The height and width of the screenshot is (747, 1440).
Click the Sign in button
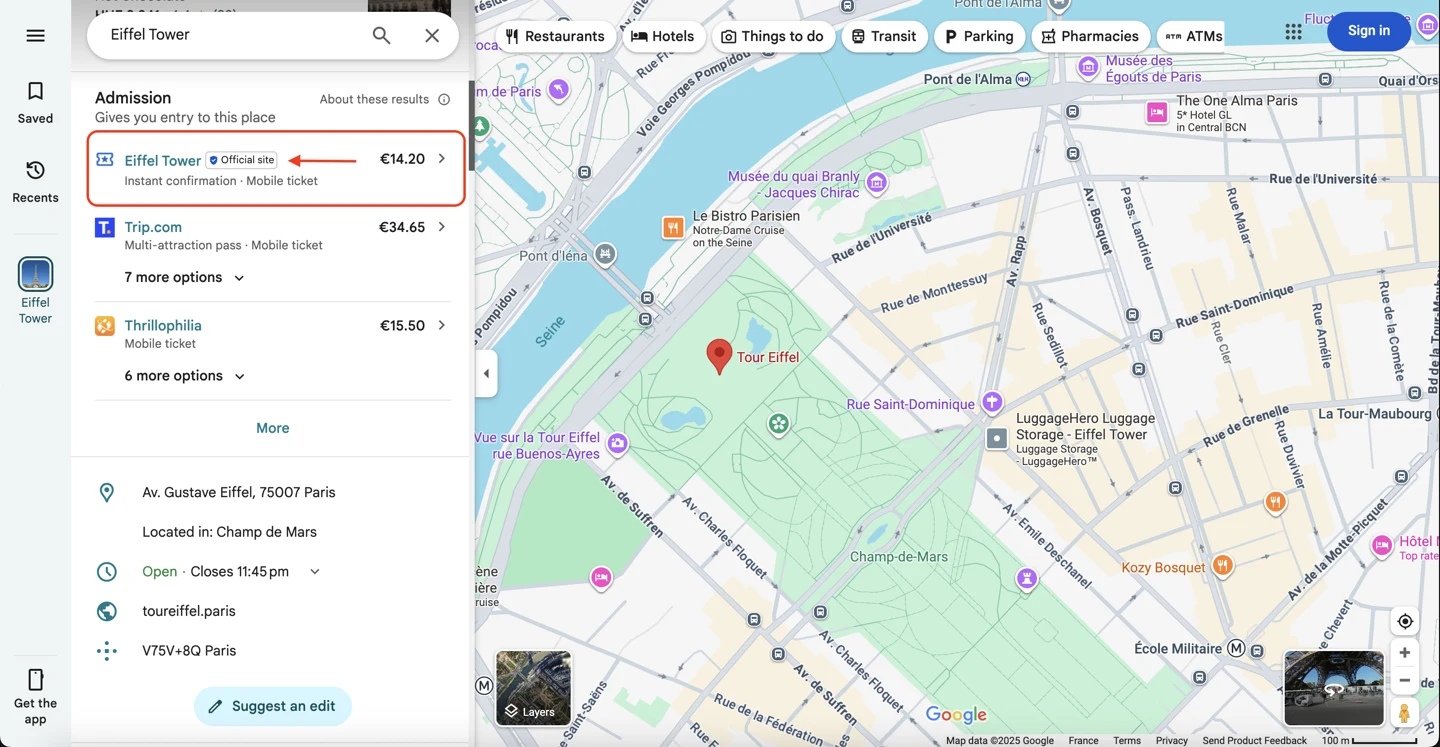click(1369, 31)
